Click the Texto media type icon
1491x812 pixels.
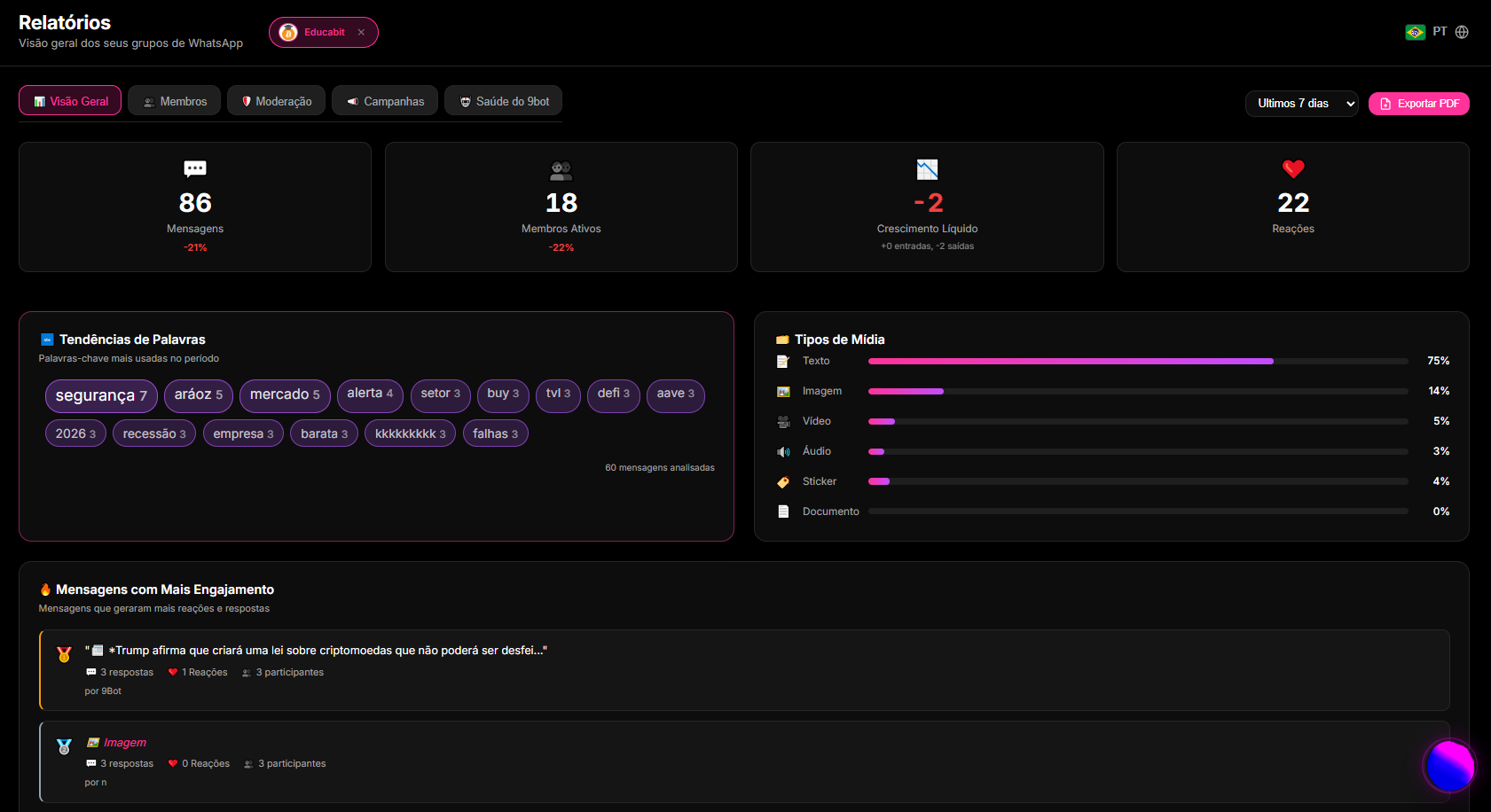coord(783,361)
